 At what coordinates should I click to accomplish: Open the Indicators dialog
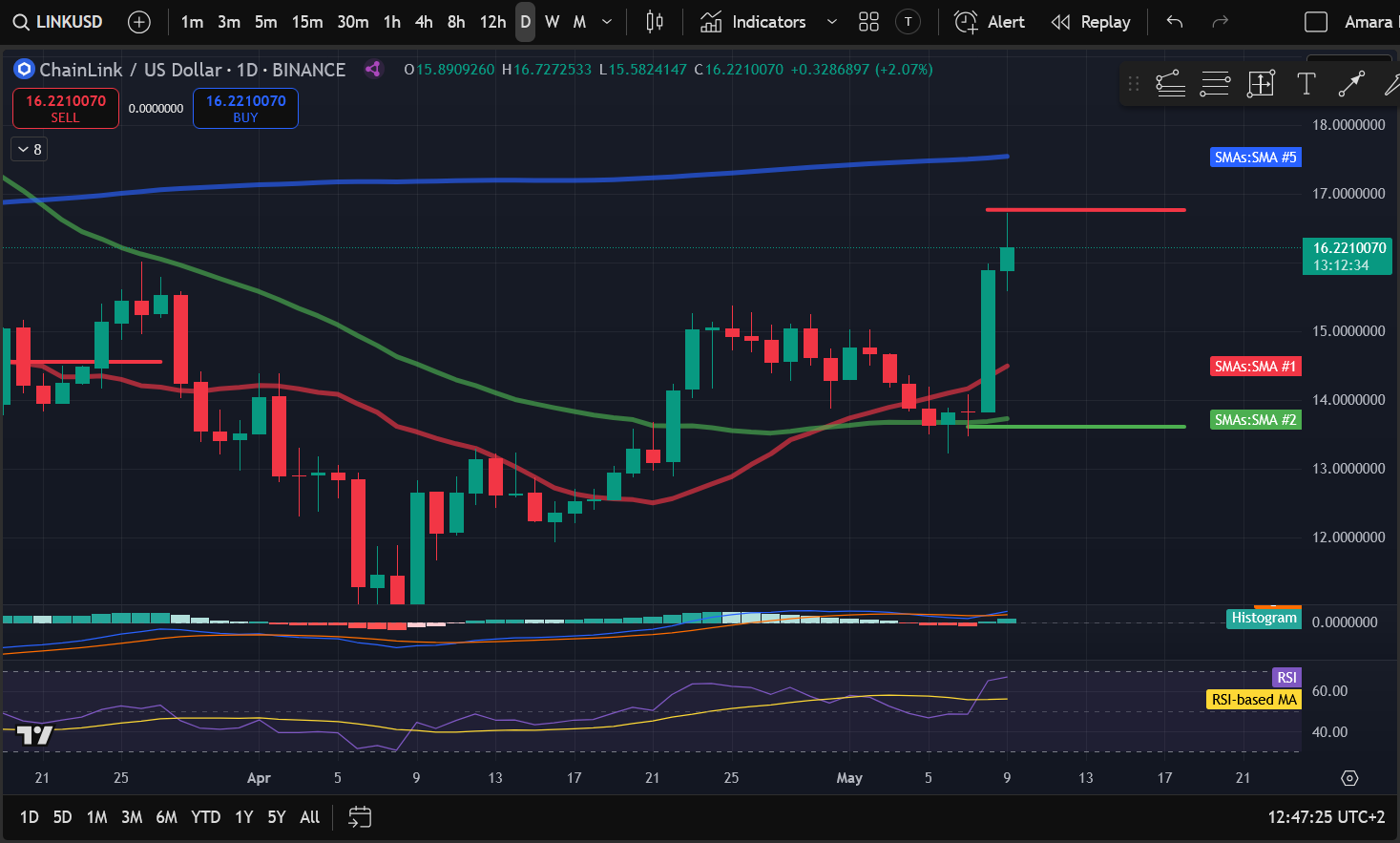click(x=753, y=22)
